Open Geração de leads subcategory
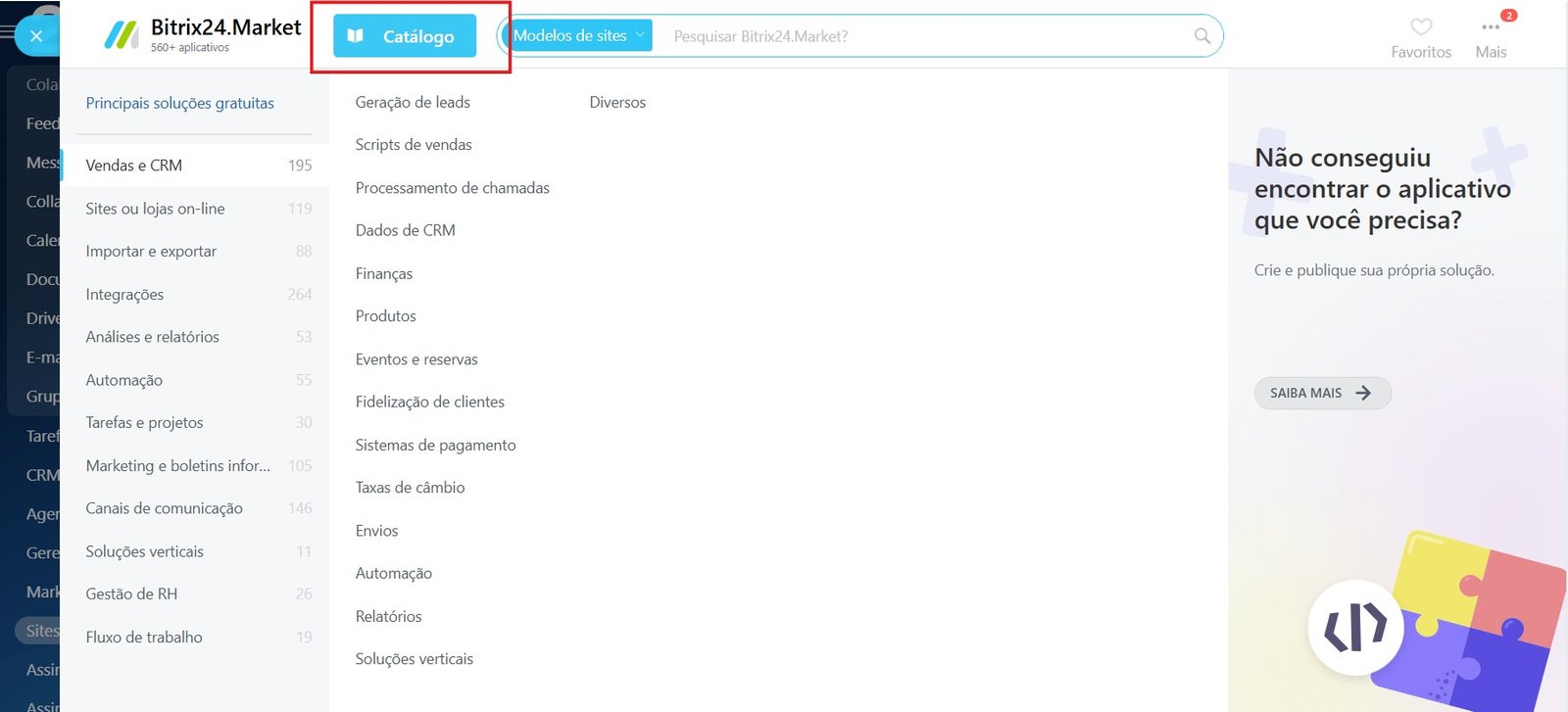Screen dimensions: 1568x712 [413, 102]
